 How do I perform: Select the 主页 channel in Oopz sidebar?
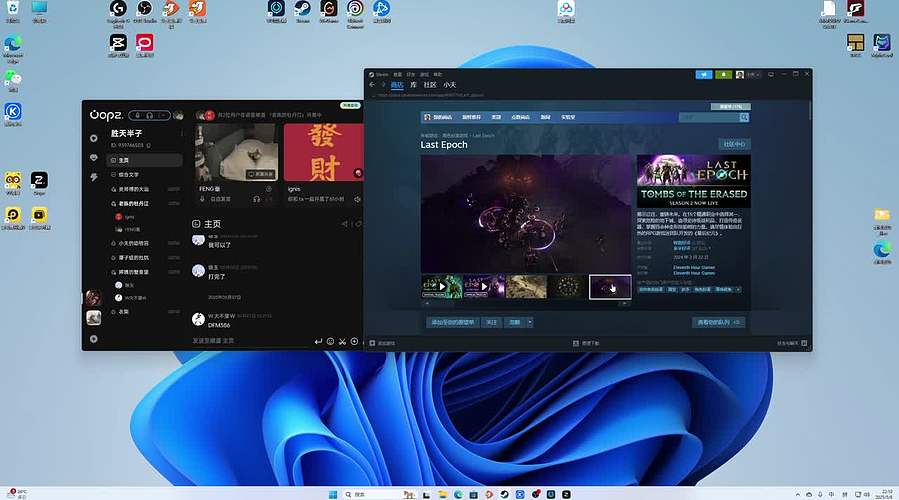pos(144,161)
